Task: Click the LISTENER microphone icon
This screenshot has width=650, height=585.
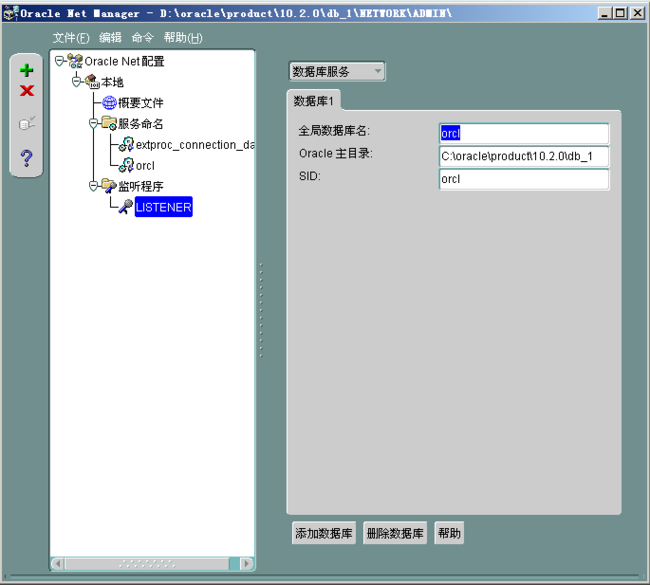Action: (x=126, y=206)
